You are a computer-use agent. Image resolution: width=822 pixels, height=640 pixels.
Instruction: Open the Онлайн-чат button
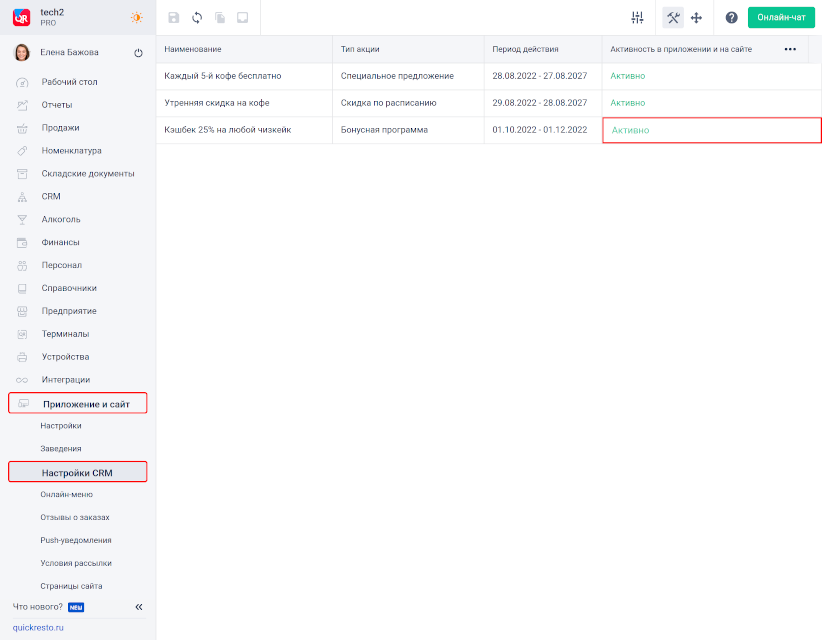[x=781, y=17]
